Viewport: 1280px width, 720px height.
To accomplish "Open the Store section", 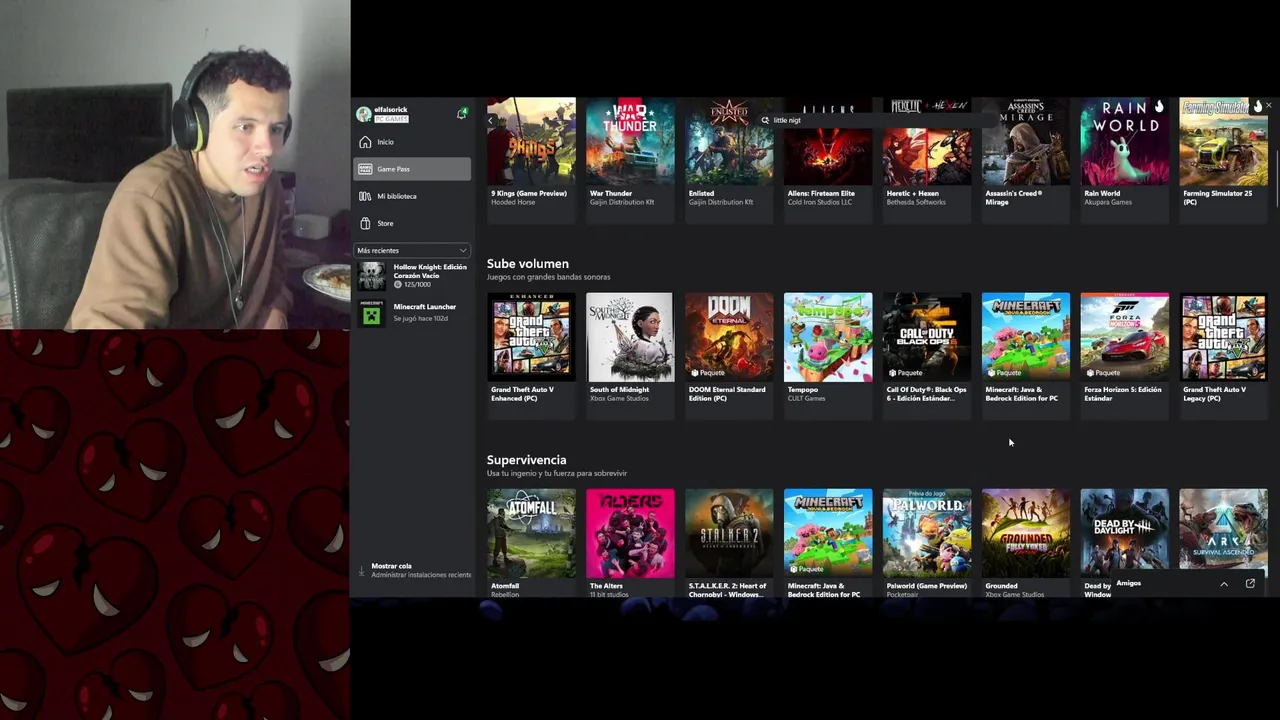I will [x=411, y=223].
